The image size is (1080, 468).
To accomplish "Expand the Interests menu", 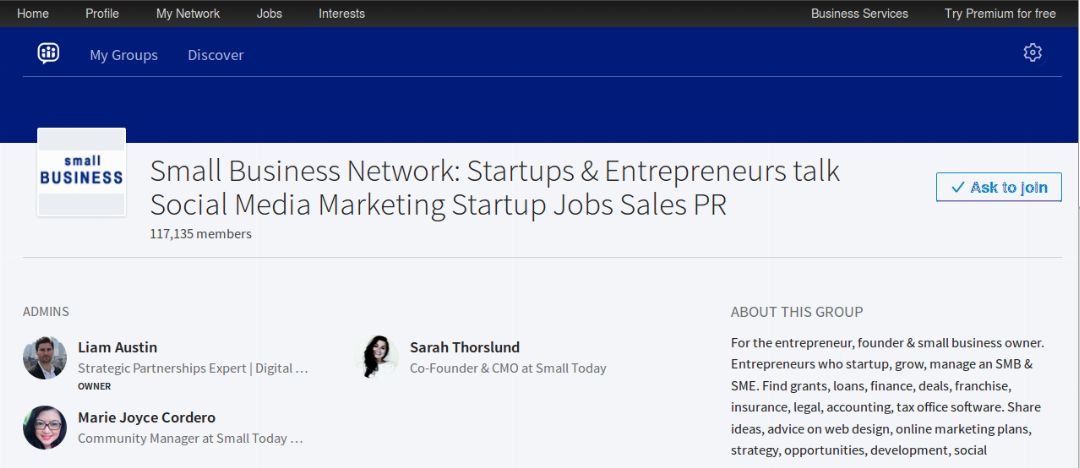I will 342,14.
